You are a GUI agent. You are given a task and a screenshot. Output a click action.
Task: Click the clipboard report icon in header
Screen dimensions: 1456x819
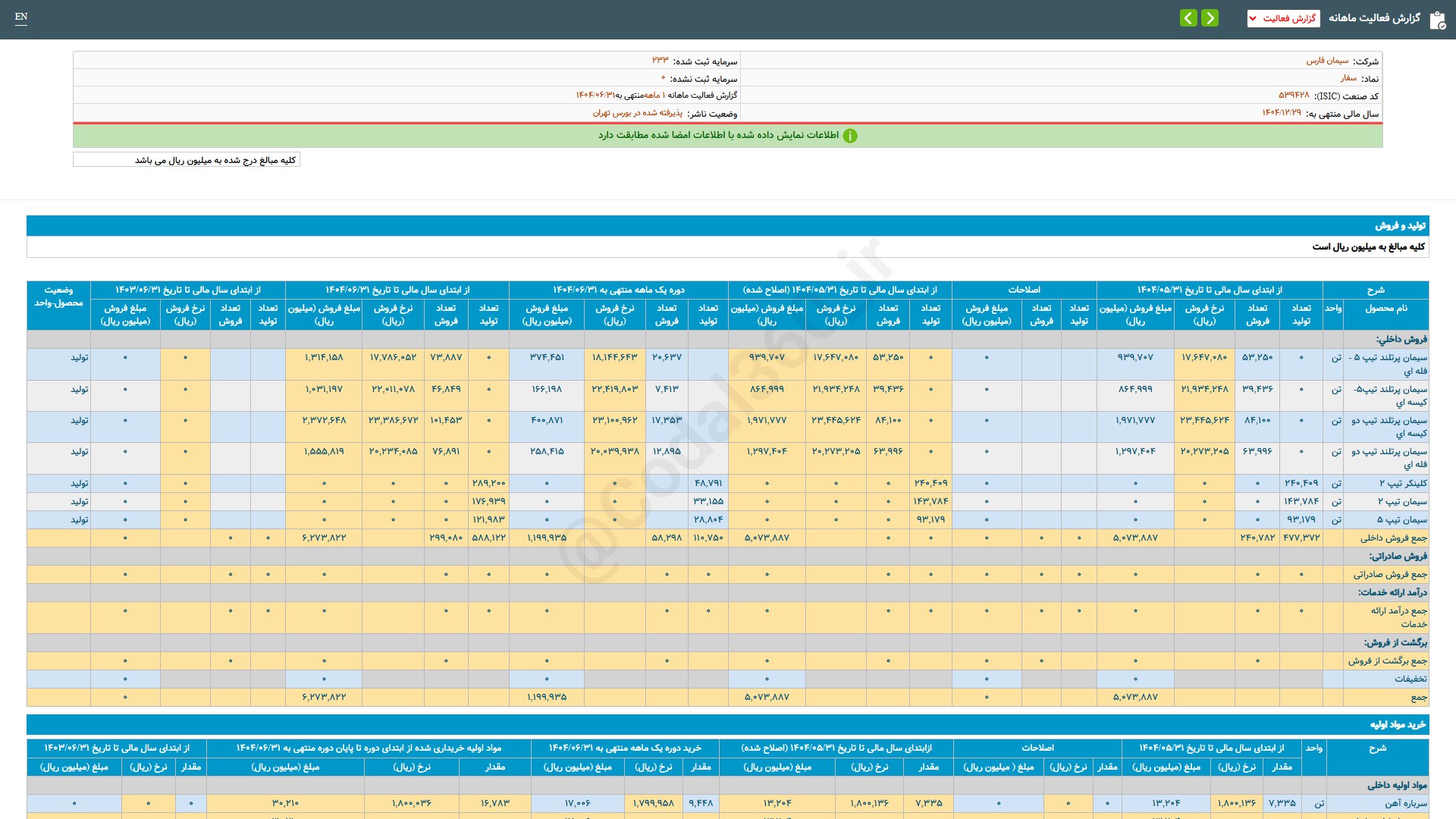coord(1437,19)
